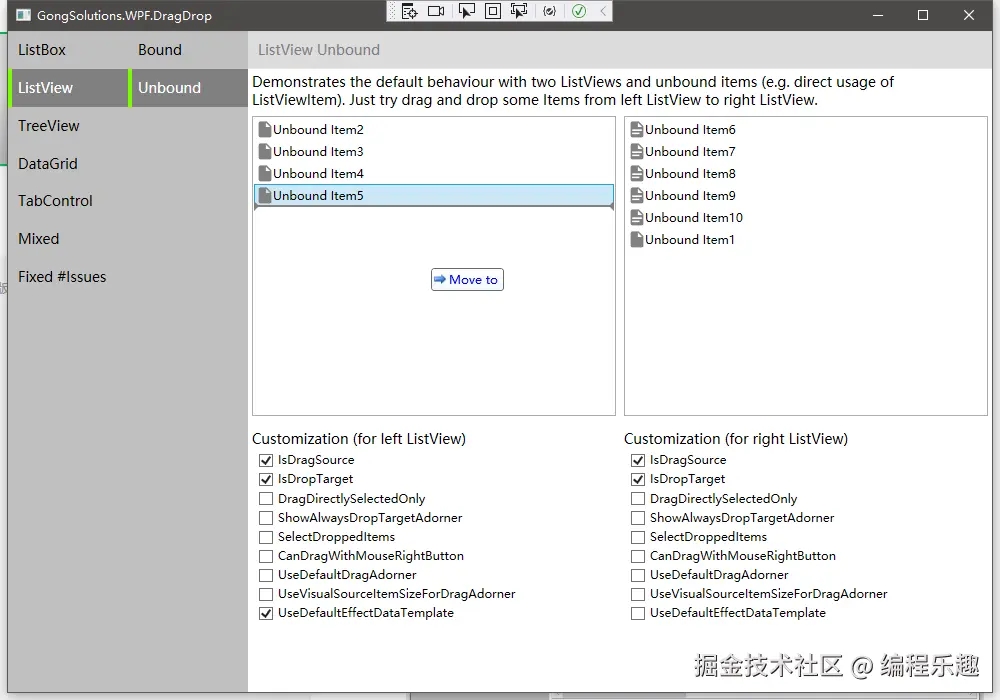The width and height of the screenshot is (1000, 700).
Task: Uncheck left ListView UseDefaultEffectDataTemplate
Action: coord(266,613)
